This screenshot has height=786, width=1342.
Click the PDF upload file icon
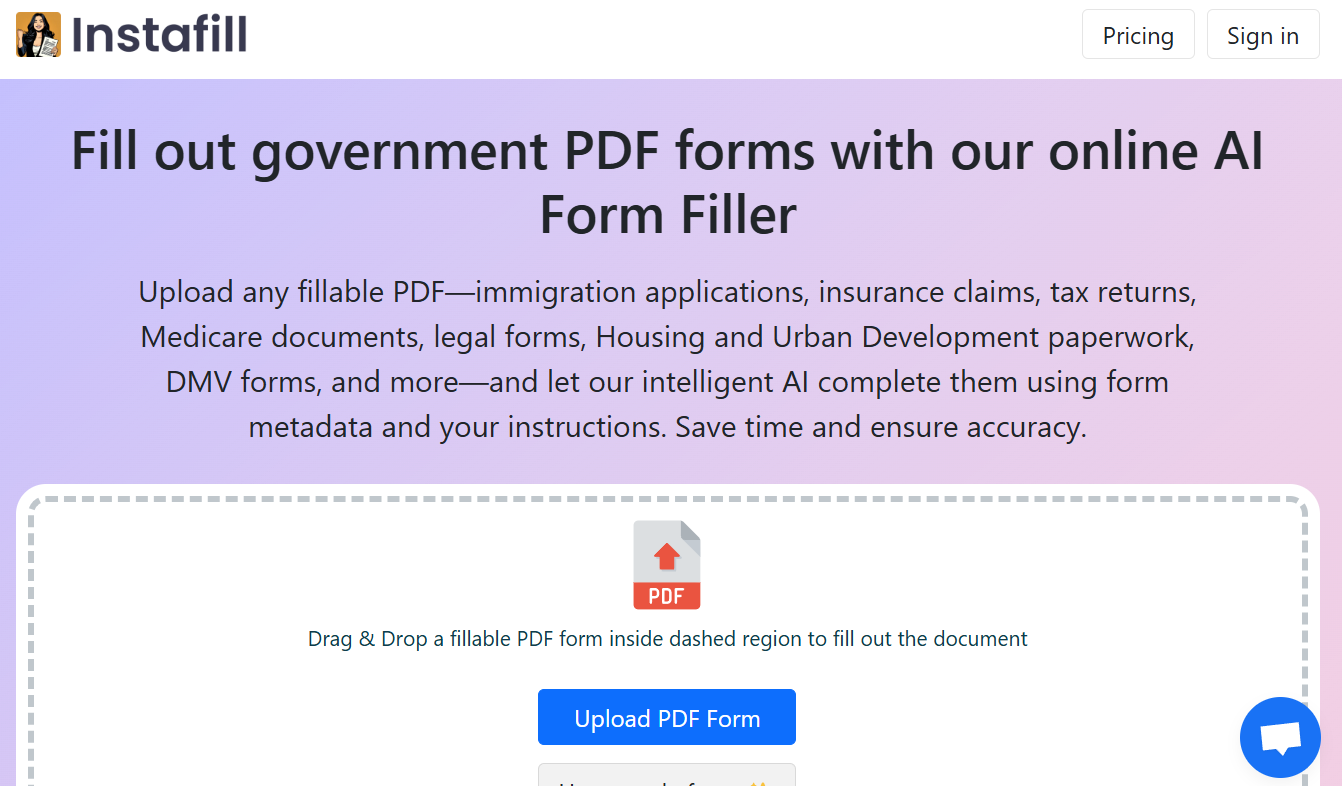[667, 565]
